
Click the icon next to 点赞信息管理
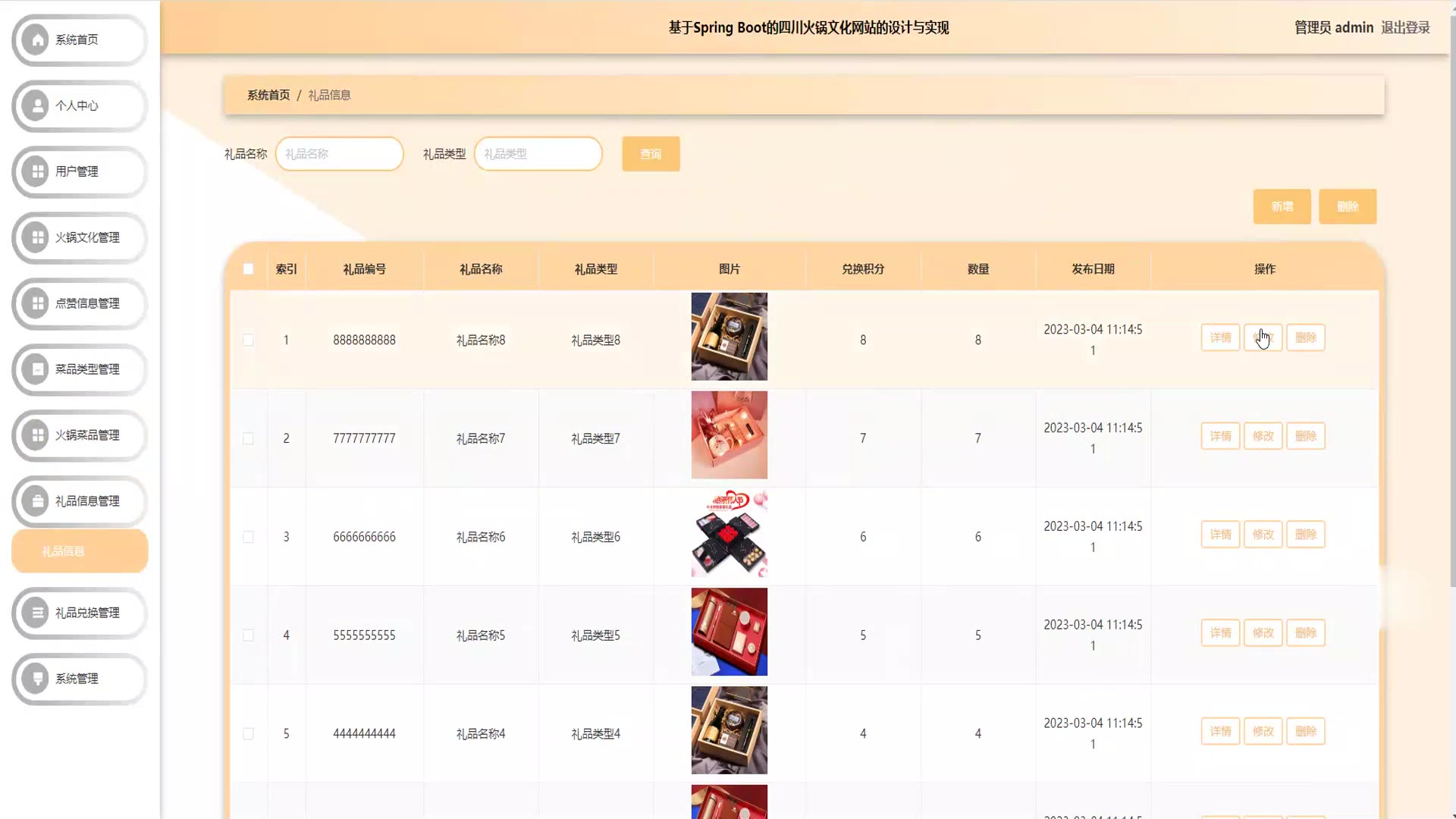36,303
